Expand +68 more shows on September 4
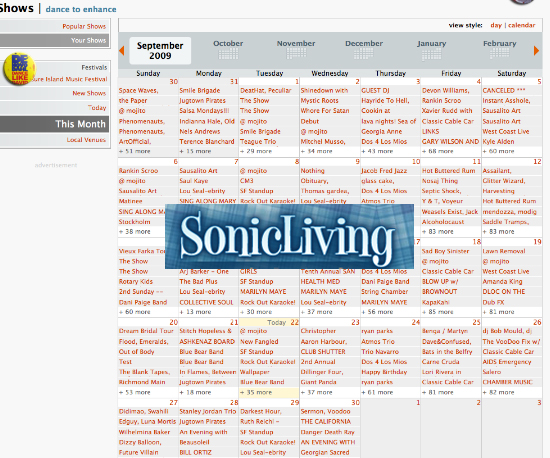Image resolution: width=550 pixels, height=458 pixels. pos(438,151)
